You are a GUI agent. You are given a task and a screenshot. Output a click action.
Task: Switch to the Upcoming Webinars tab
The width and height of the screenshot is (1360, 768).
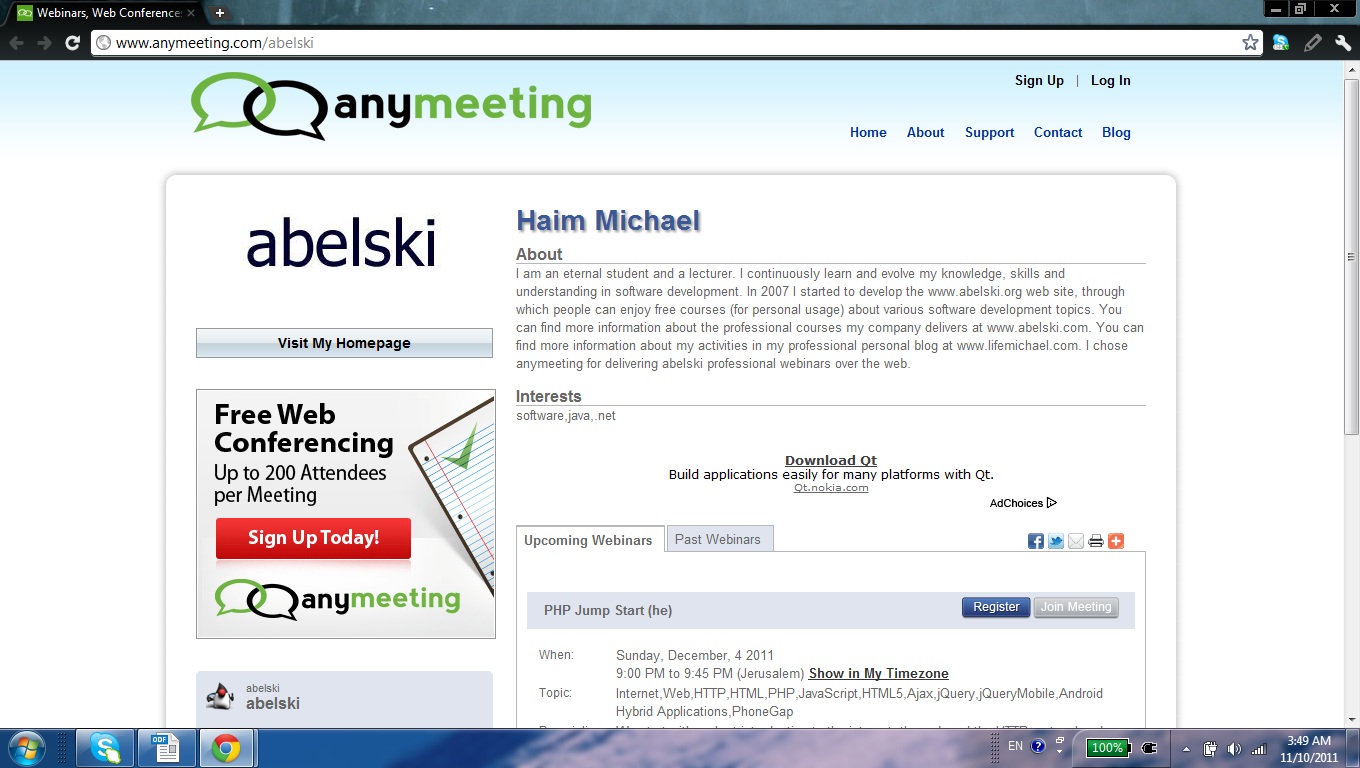[x=588, y=540]
